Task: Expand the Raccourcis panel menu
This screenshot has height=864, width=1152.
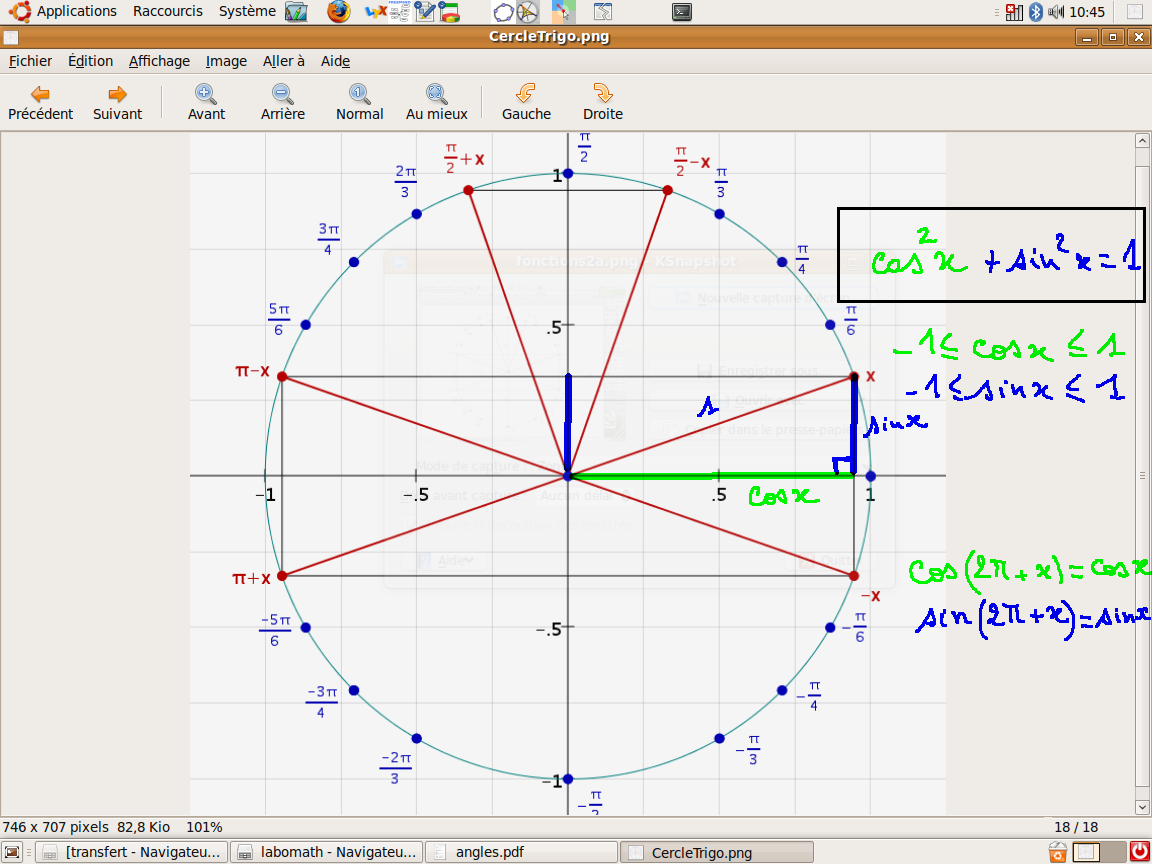Action: pos(167,11)
